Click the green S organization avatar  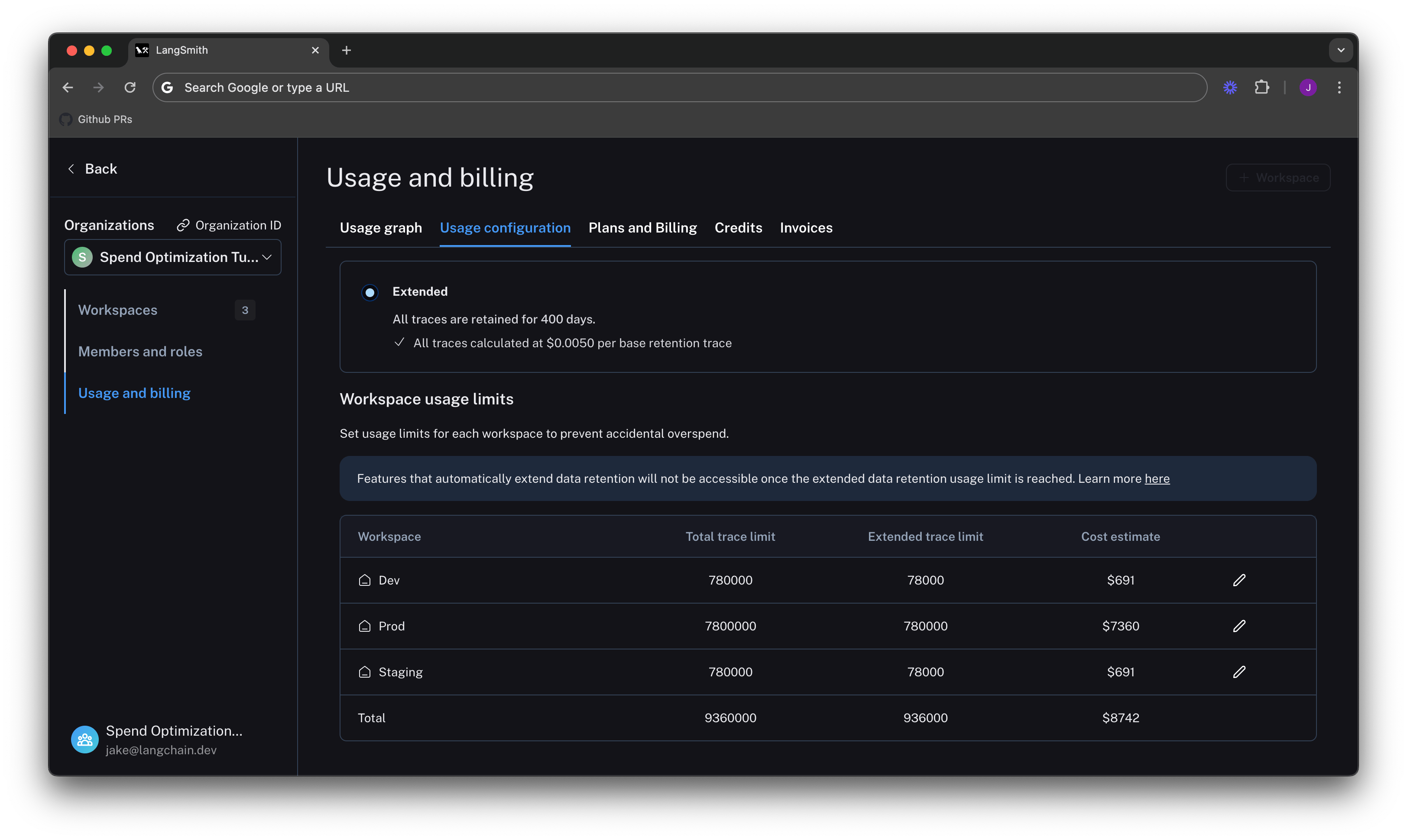[83, 257]
